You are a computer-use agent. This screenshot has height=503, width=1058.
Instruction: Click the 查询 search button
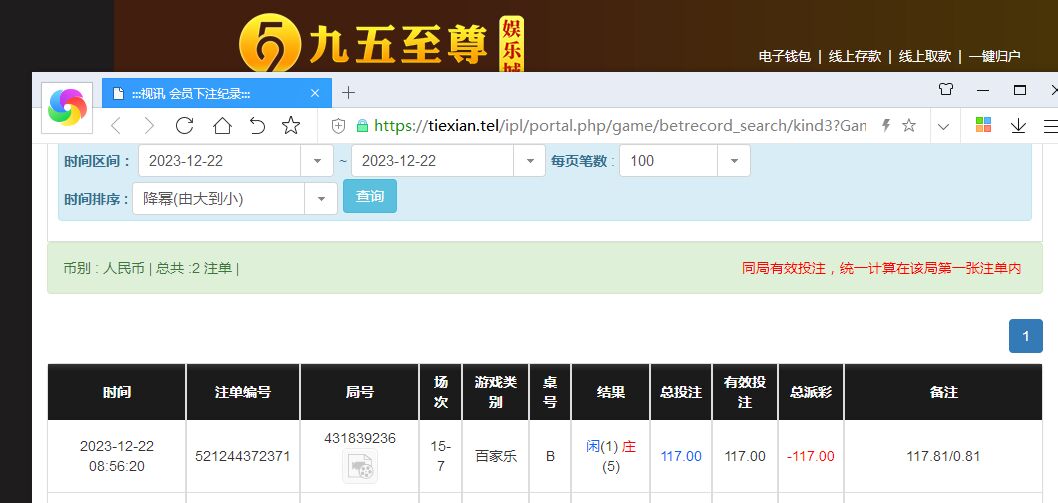tap(370, 196)
